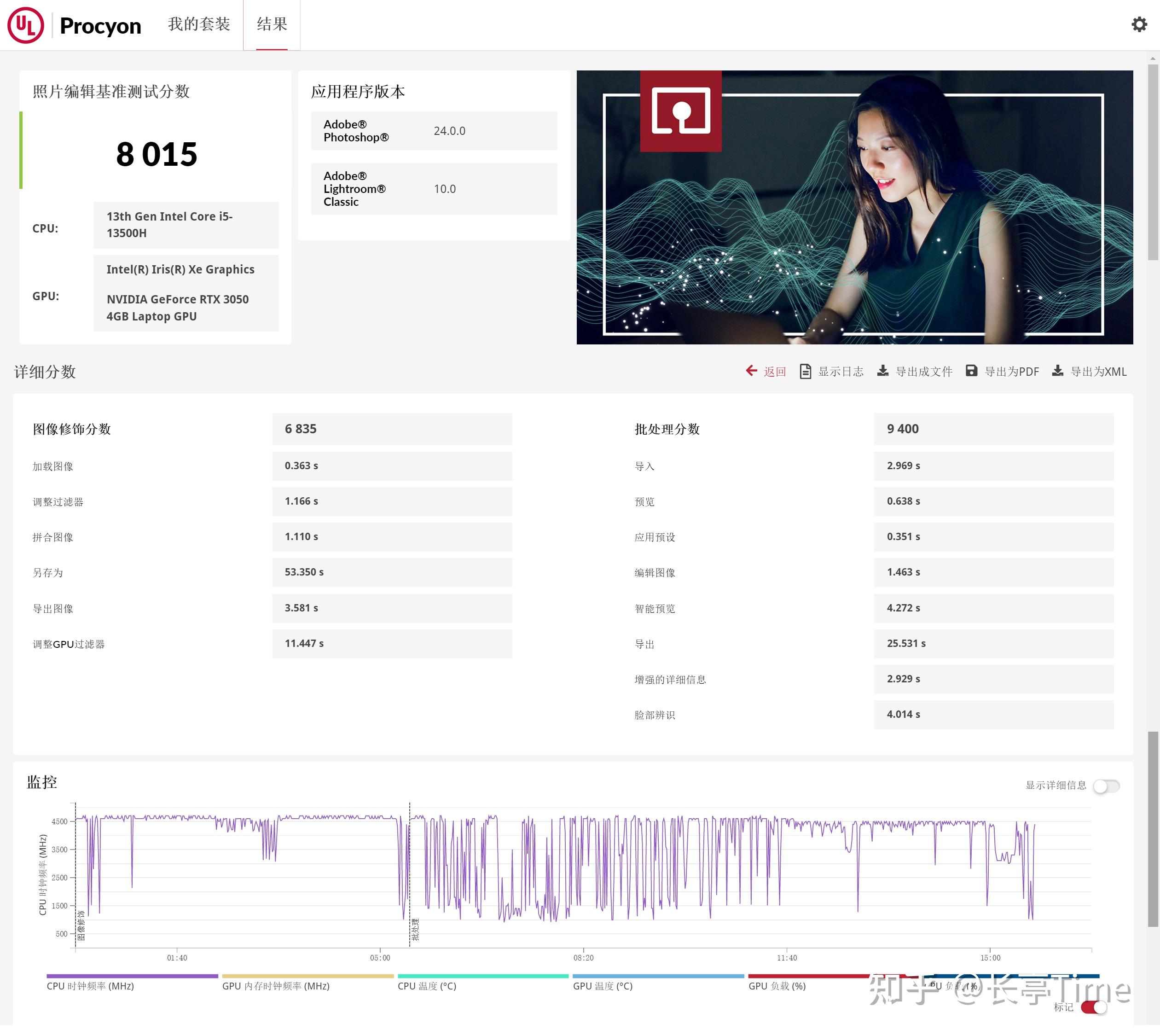Click the export-to-file download icon
This screenshot has width=1160, height=1036.
tap(882, 371)
